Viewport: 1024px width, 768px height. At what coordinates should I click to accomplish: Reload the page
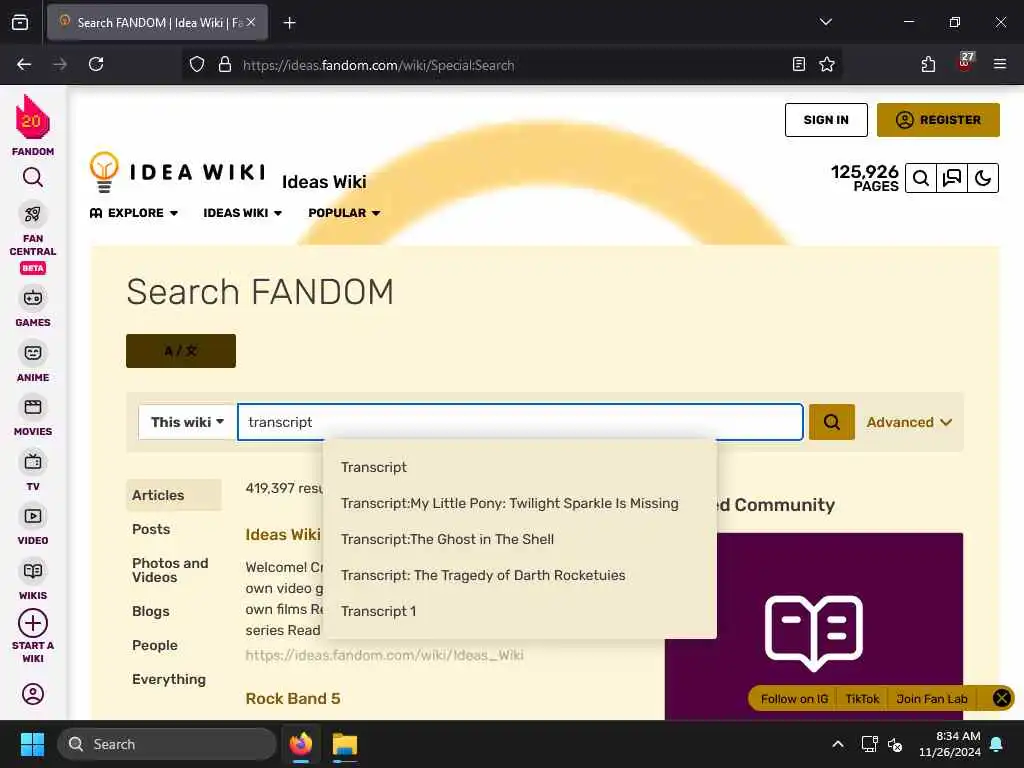(96, 64)
